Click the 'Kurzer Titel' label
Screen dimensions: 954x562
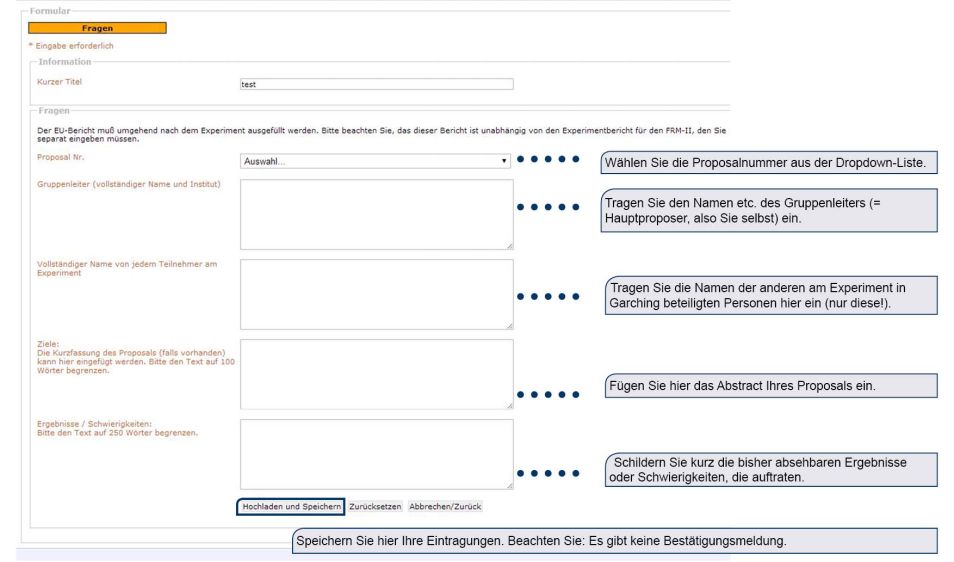coord(59,82)
